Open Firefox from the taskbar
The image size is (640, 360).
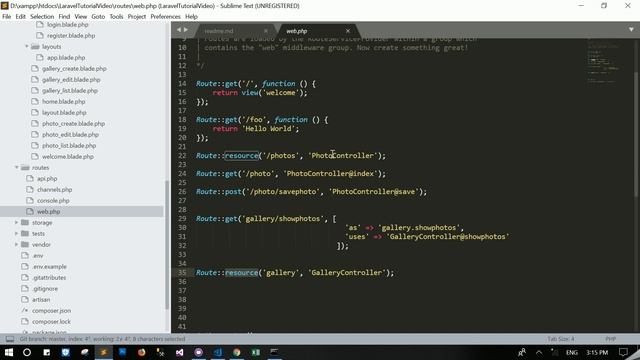click(141, 352)
